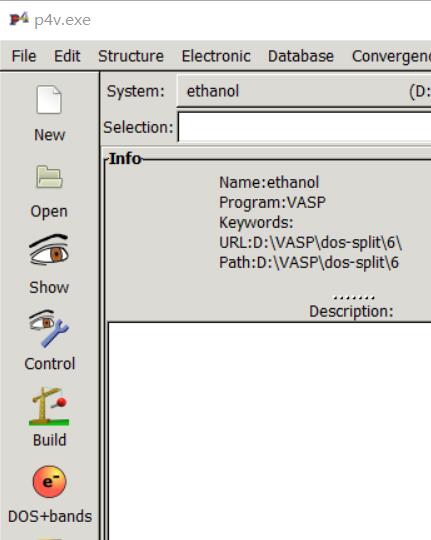Open the Electronic menu
This screenshot has height=540, width=431.
(x=216, y=56)
